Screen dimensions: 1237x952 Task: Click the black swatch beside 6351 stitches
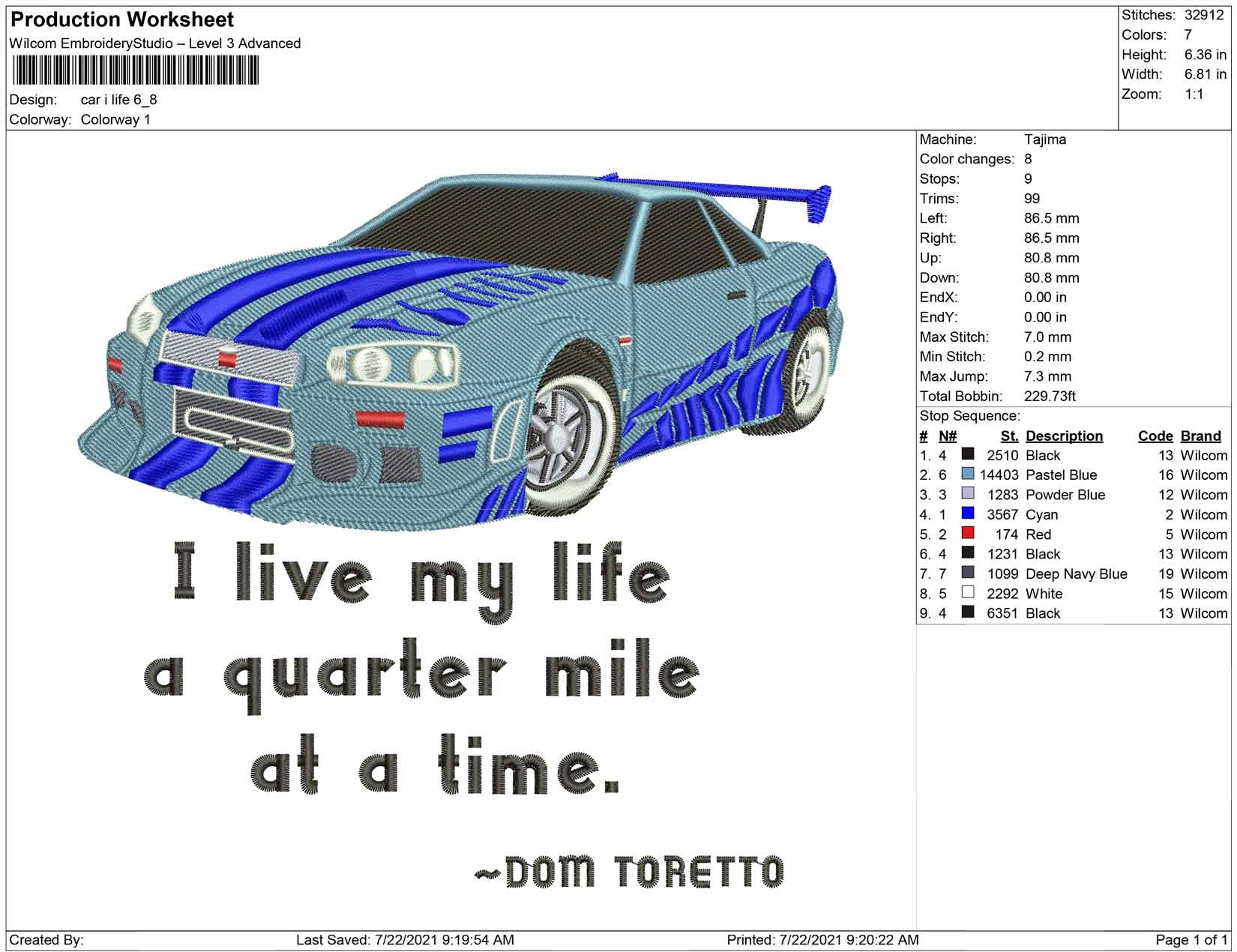[x=968, y=612]
